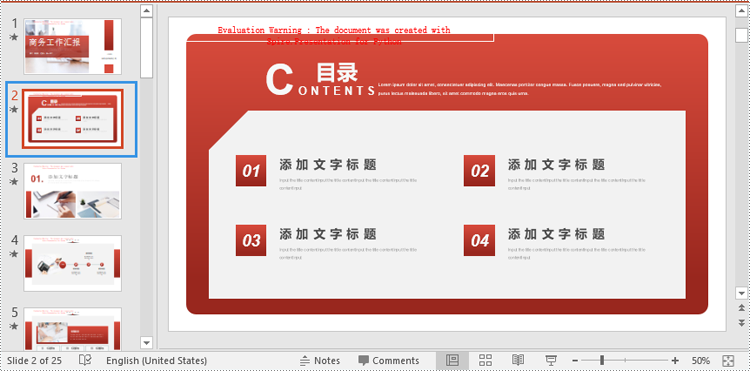Click the spell check status icon
Image resolution: width=750 pixels, height=371 pixels.
point(85,360)
